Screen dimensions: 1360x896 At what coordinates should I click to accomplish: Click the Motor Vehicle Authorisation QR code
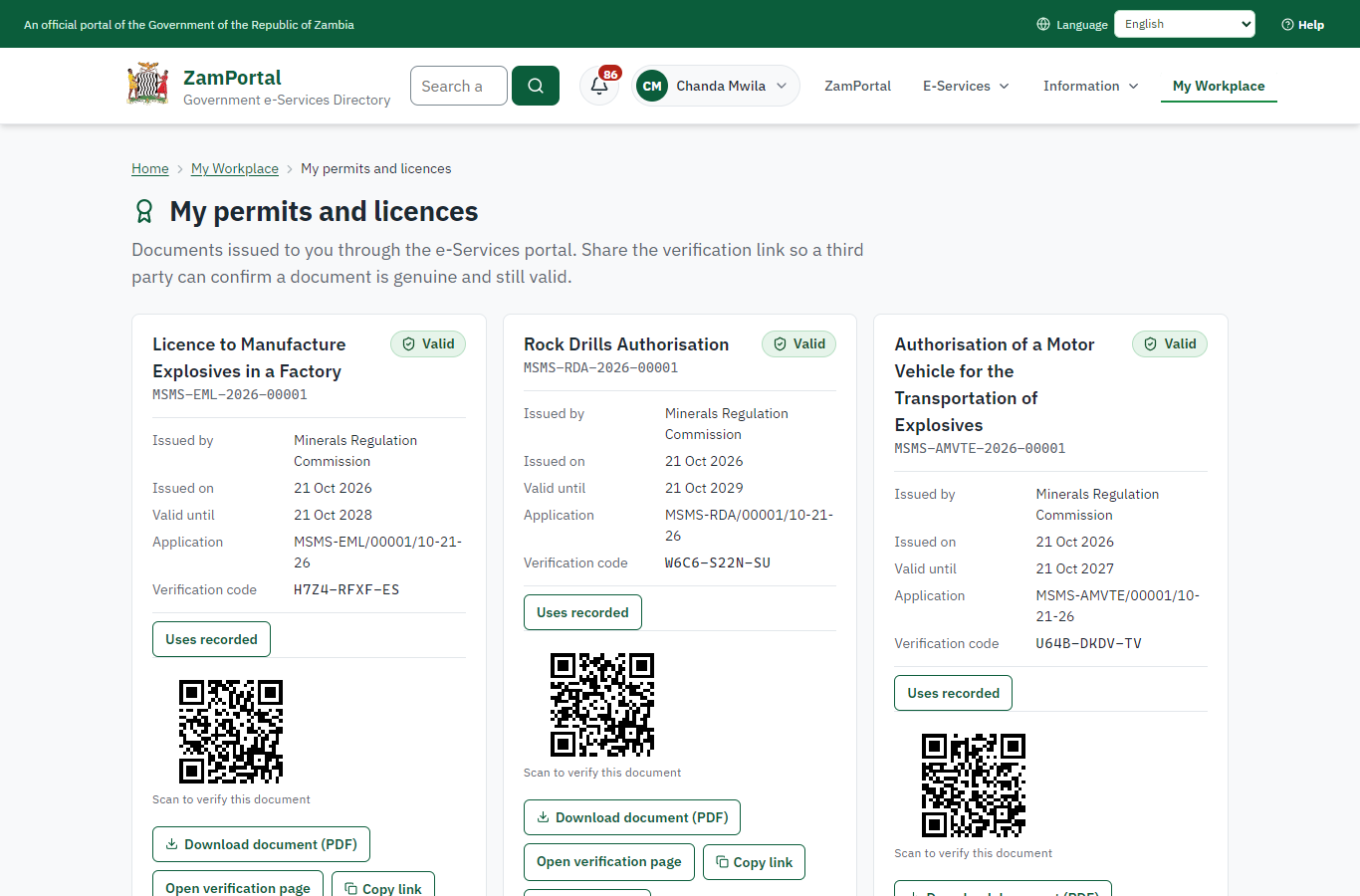click(974, 785)
